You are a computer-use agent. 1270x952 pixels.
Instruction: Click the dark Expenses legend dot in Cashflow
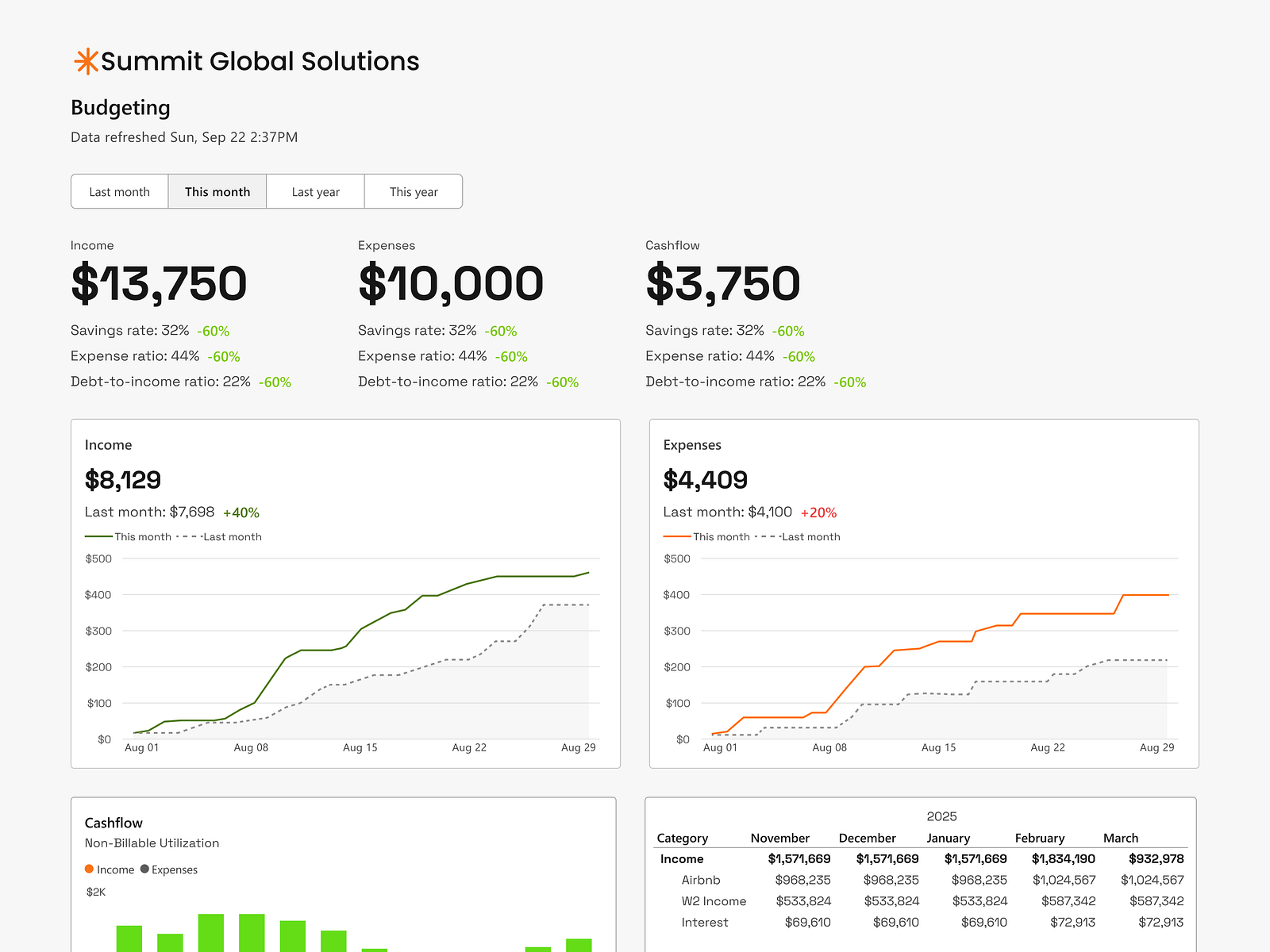(x=144, y=869)
